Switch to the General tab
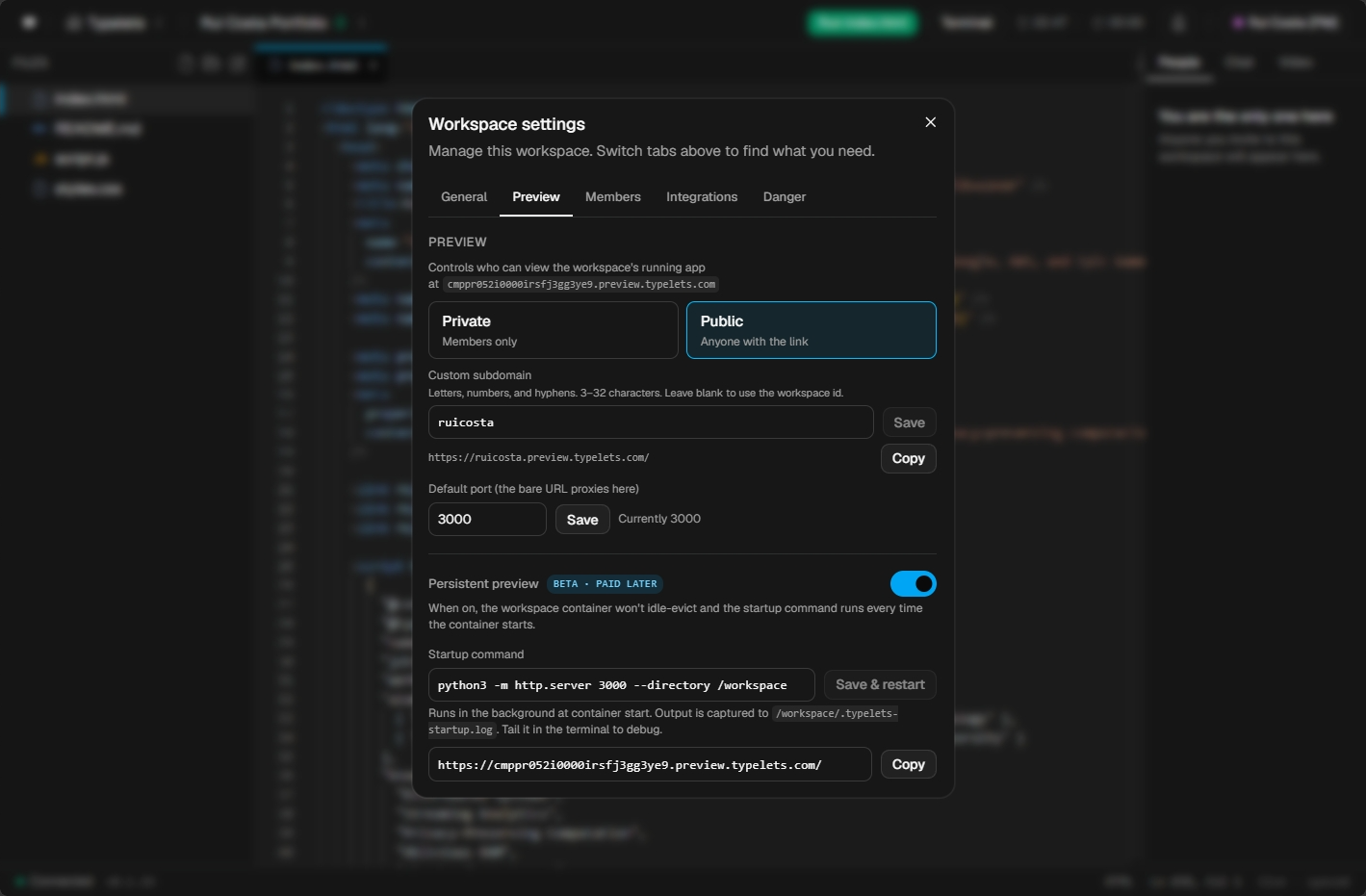This screenshot has width=1366, height=896. pyautogui.click(x=464, y=196)
